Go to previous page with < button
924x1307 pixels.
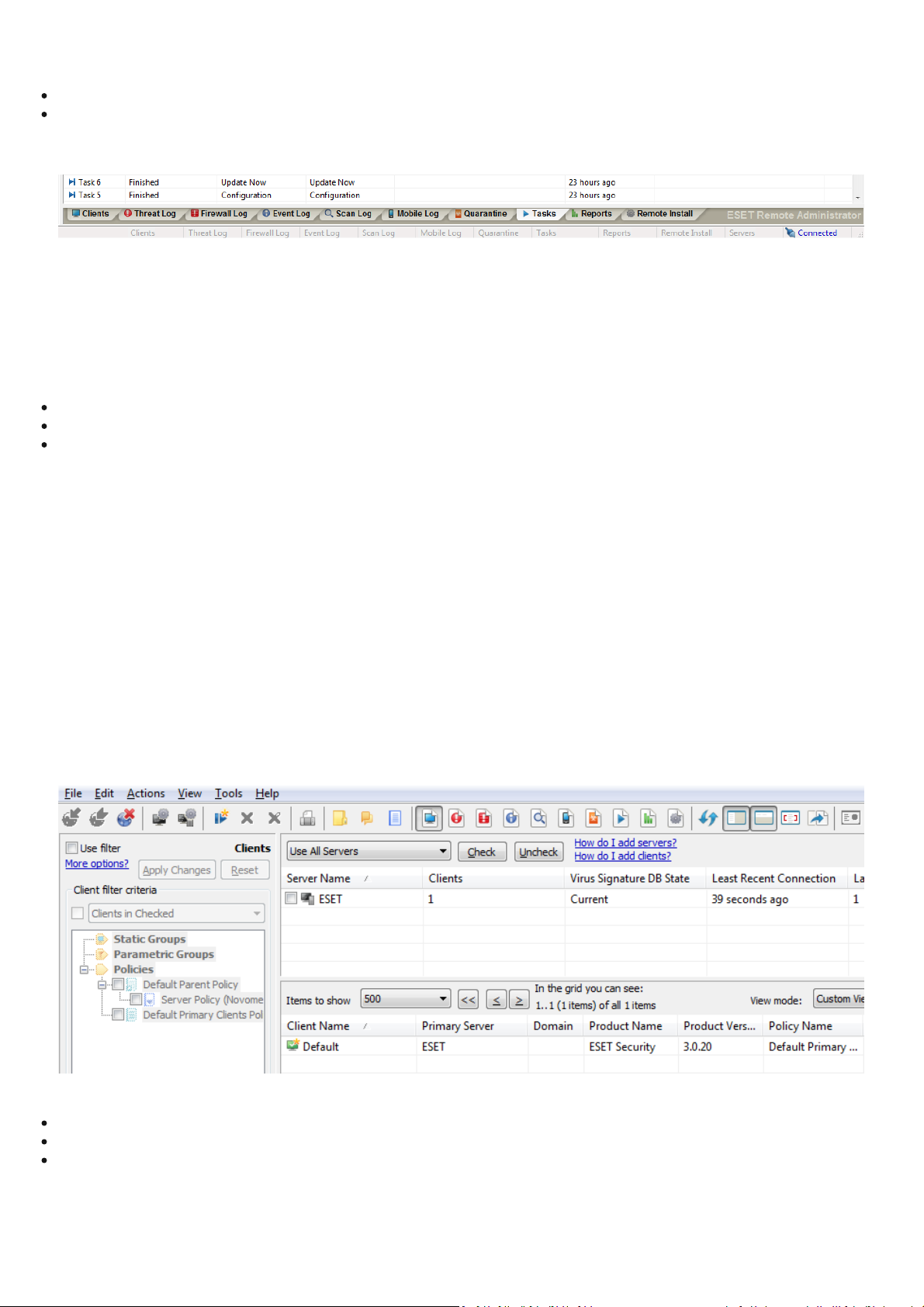tap(497, 1000)
